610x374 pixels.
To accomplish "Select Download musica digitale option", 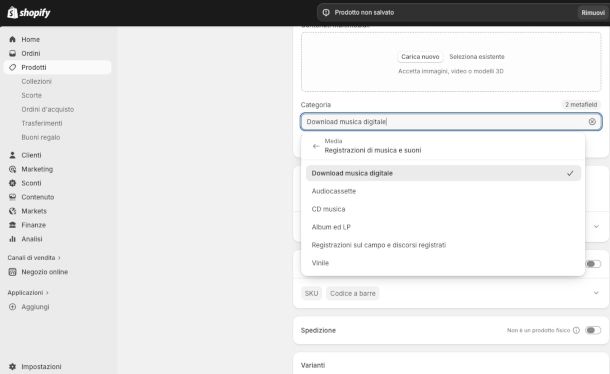I will [443, 173].
